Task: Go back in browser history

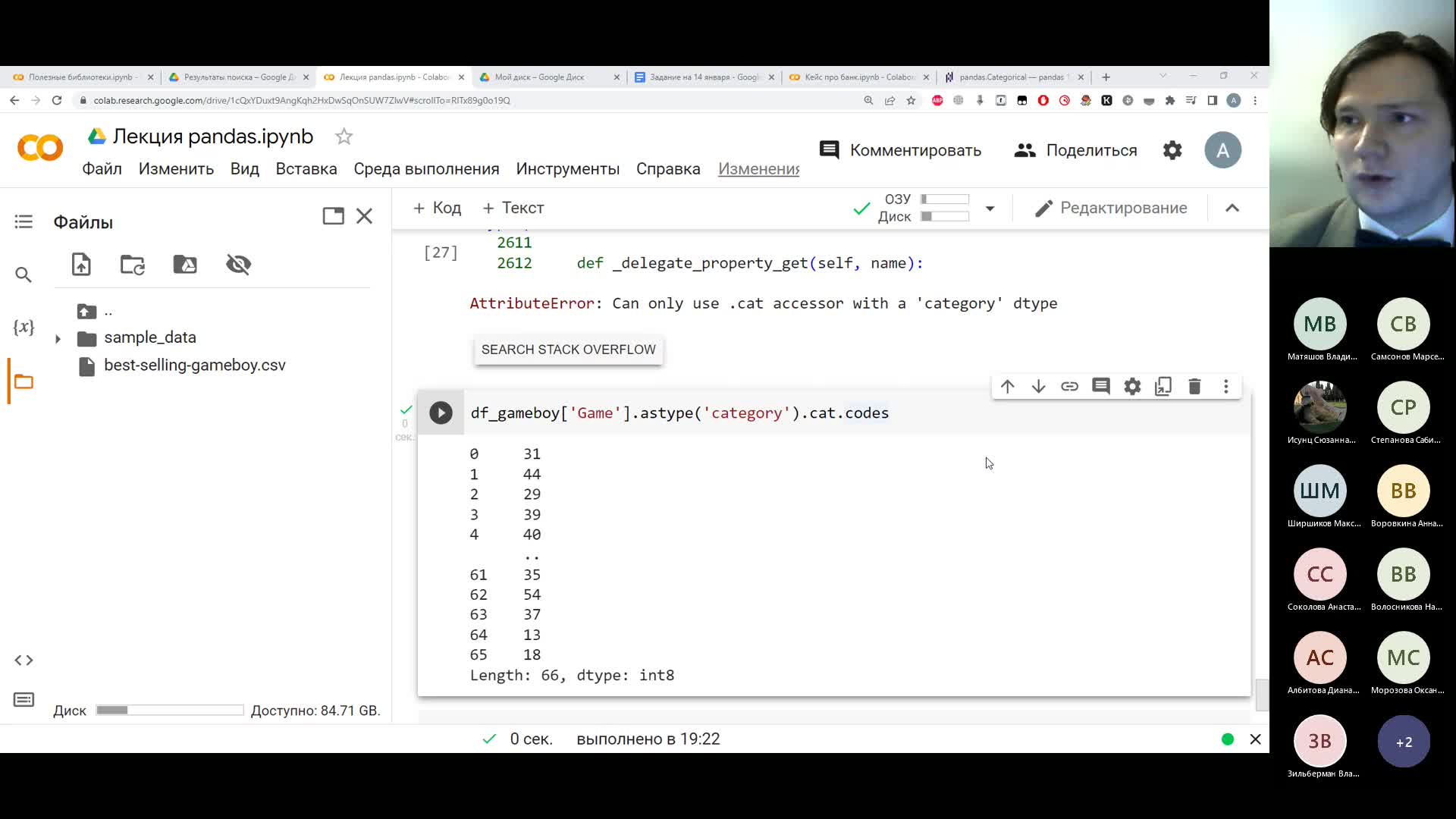Action: tap(14, 100)
